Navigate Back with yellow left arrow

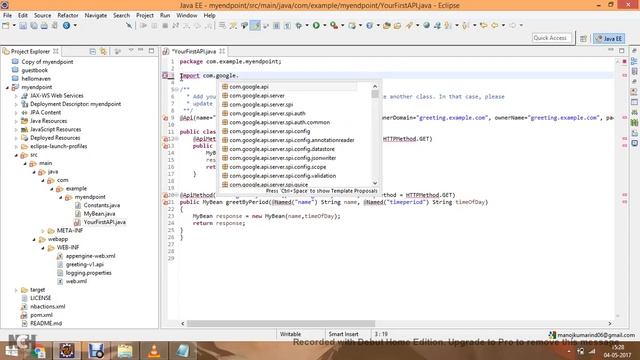[x=495, y=25]
